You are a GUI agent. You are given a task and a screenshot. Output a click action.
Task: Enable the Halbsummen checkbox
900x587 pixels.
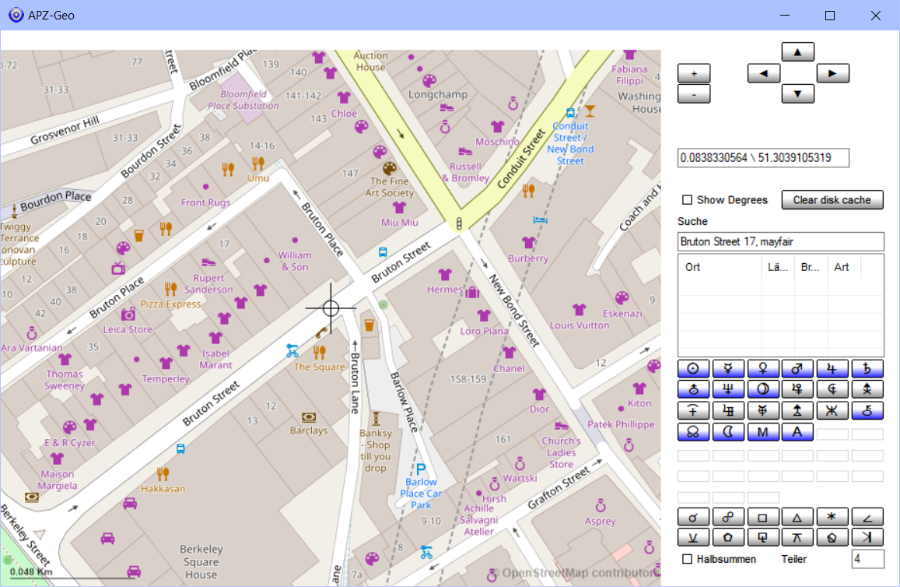pyautogui.click(x=687, y=559)
